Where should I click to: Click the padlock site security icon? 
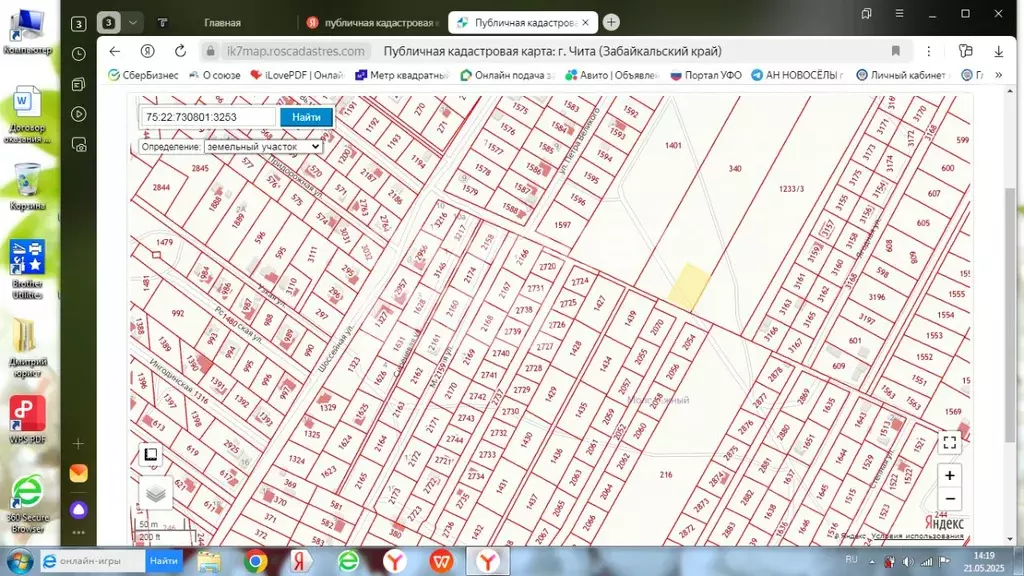click(x=210, y=51)
